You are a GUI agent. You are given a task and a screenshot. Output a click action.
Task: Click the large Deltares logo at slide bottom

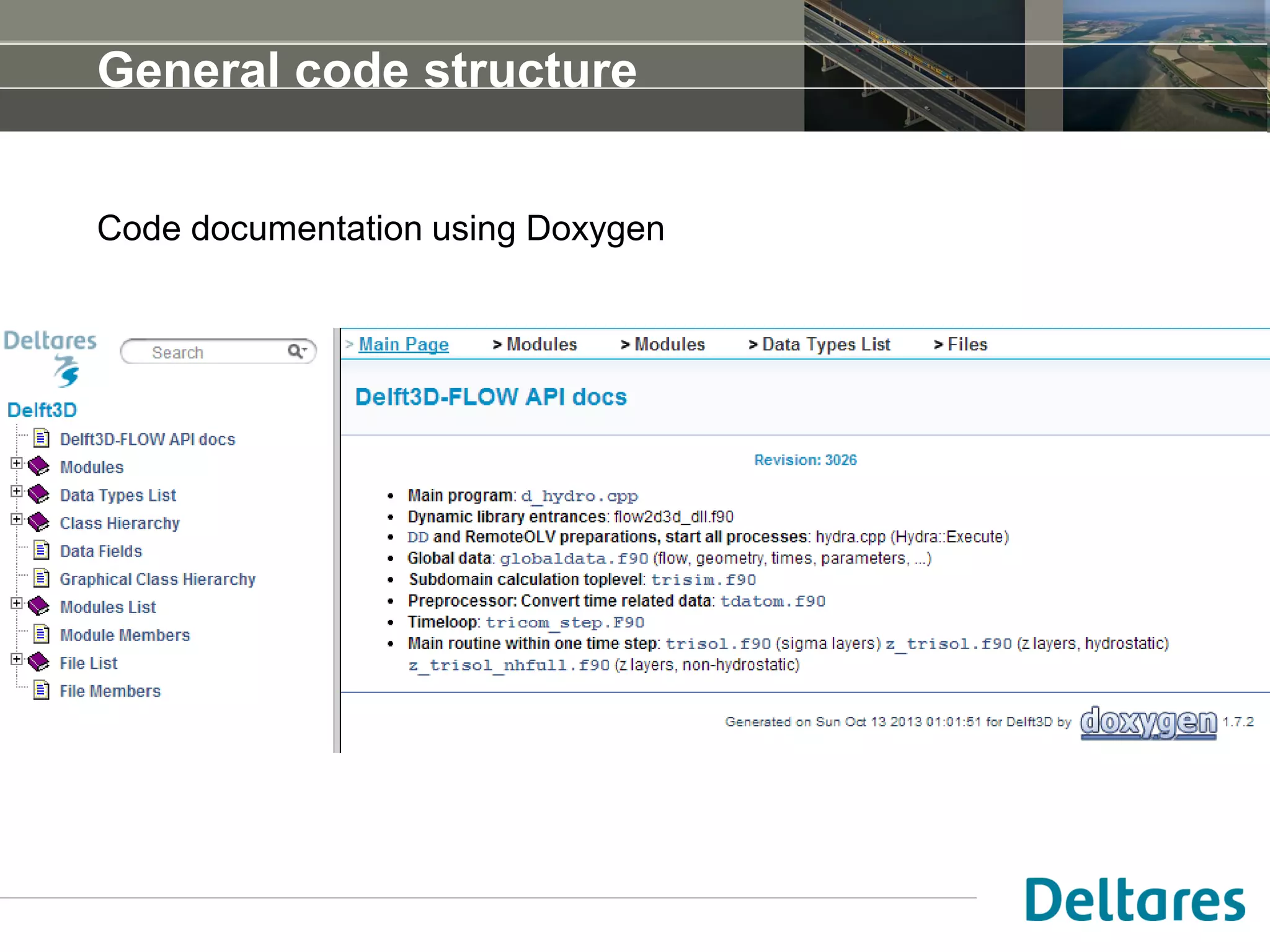1135,899
